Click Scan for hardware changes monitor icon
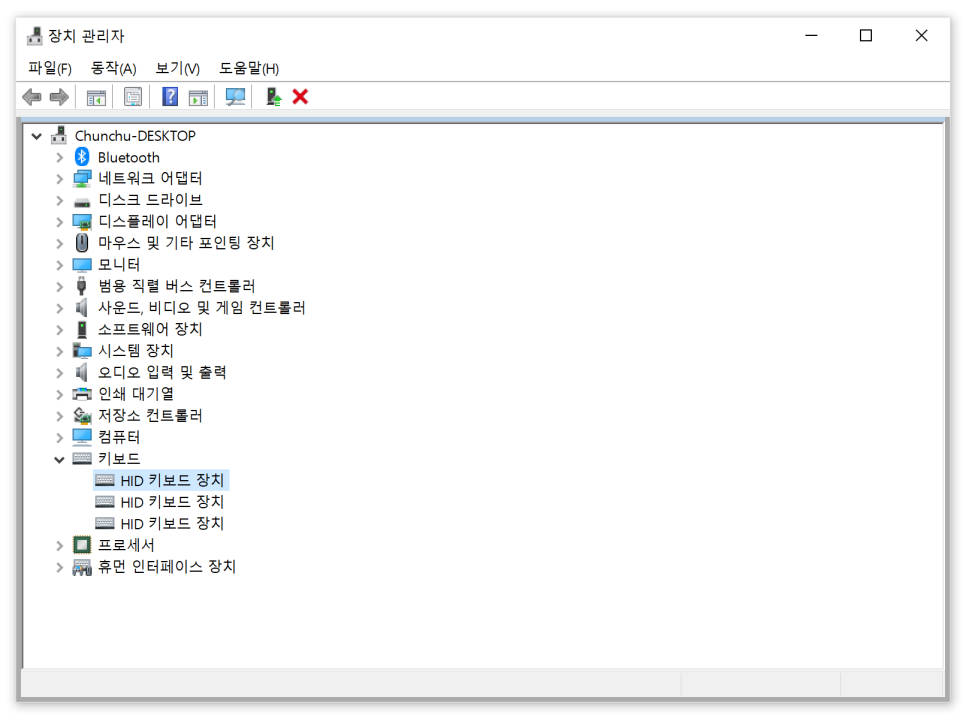The height and width of the screenshot is (724, 966). [x=235, y=97]
